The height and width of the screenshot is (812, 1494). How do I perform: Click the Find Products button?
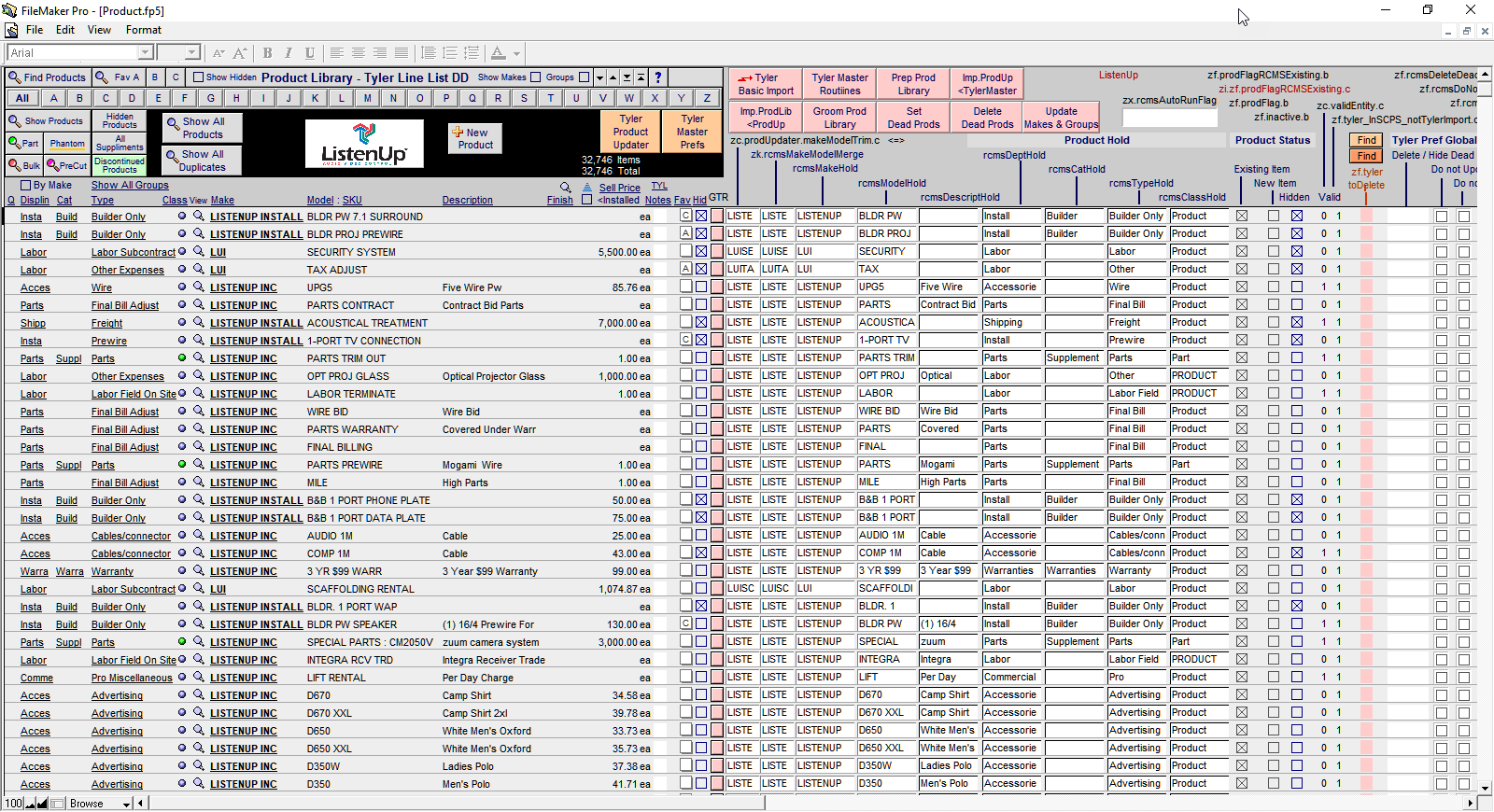click(48, 77)
